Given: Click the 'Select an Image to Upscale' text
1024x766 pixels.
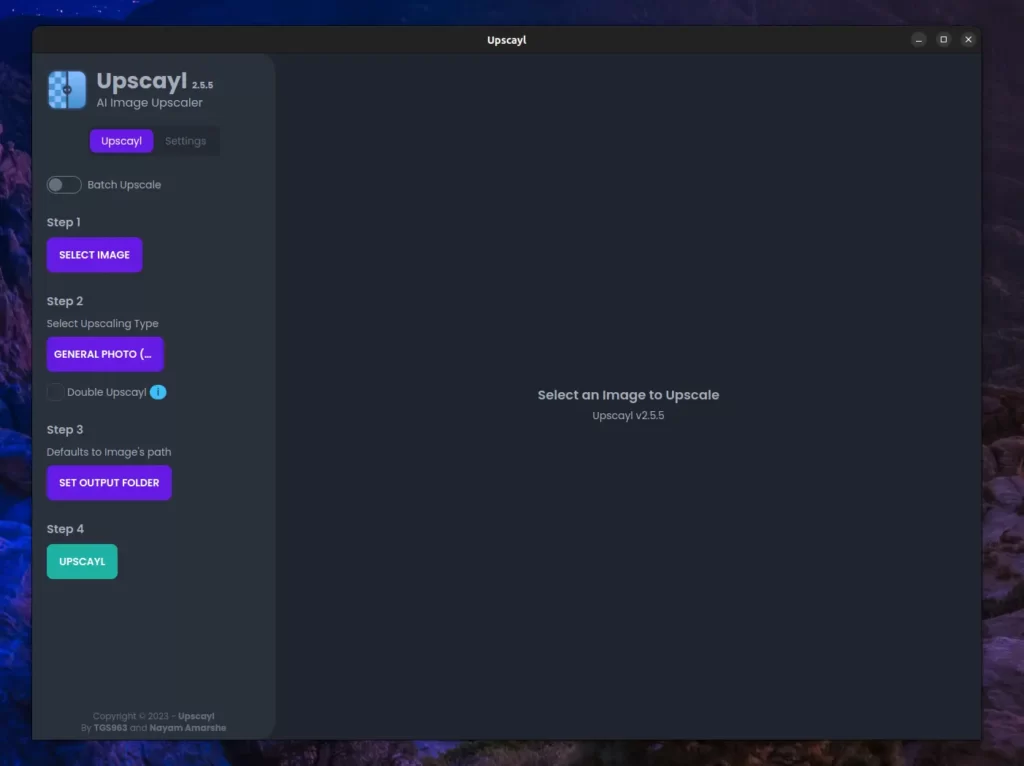Looking at the screenshot, I should 628,395.
